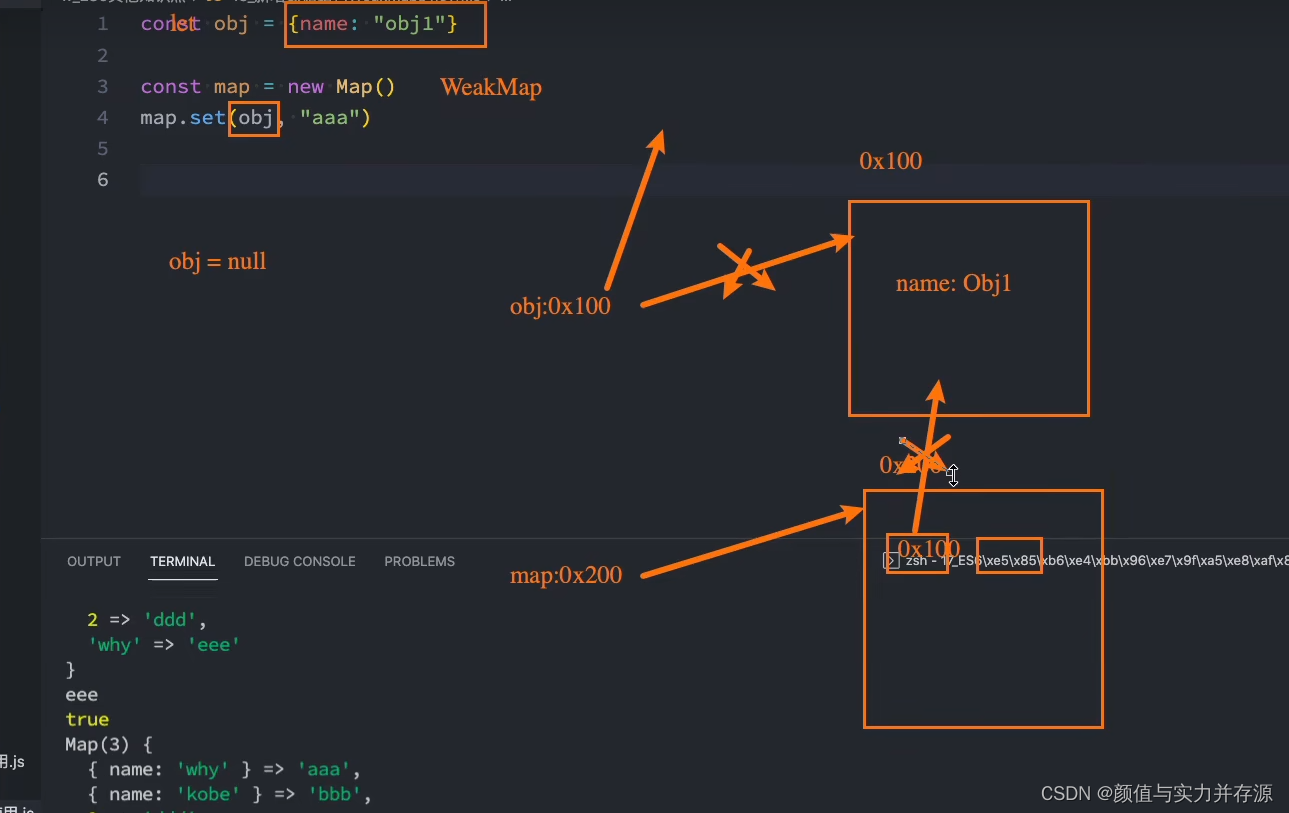Click the 'new Map()' code on line 3
This screenshot has width=1289, height=813.
click(x=342, y=86)
